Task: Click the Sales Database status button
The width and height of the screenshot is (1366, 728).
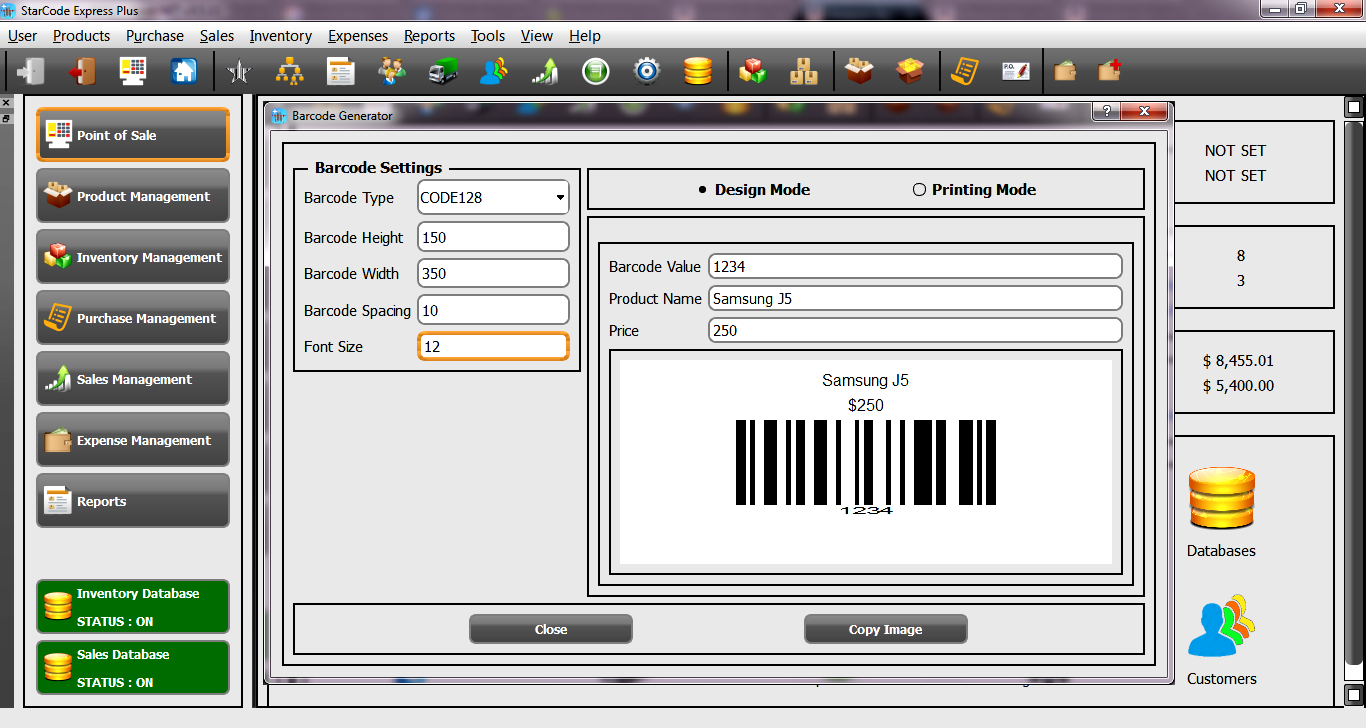Action: click(x=133, y=667)
